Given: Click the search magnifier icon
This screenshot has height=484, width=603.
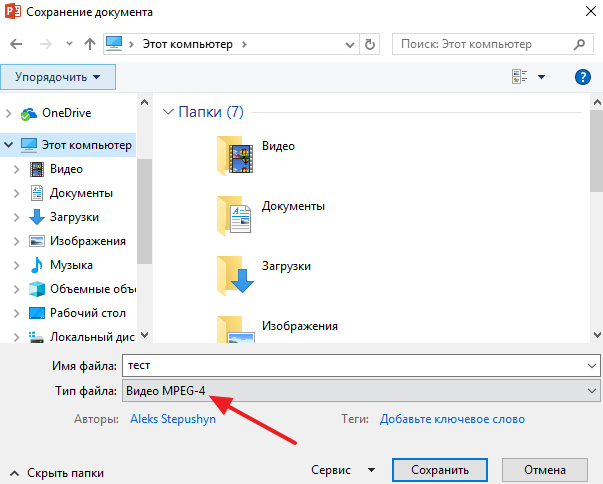Looking at the screenshot, I should [580, 44].
